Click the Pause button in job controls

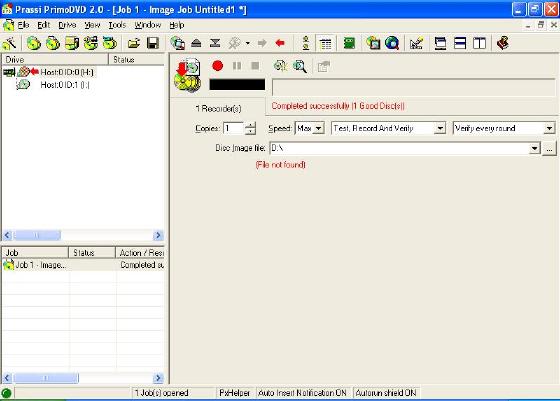pos(236,66)
